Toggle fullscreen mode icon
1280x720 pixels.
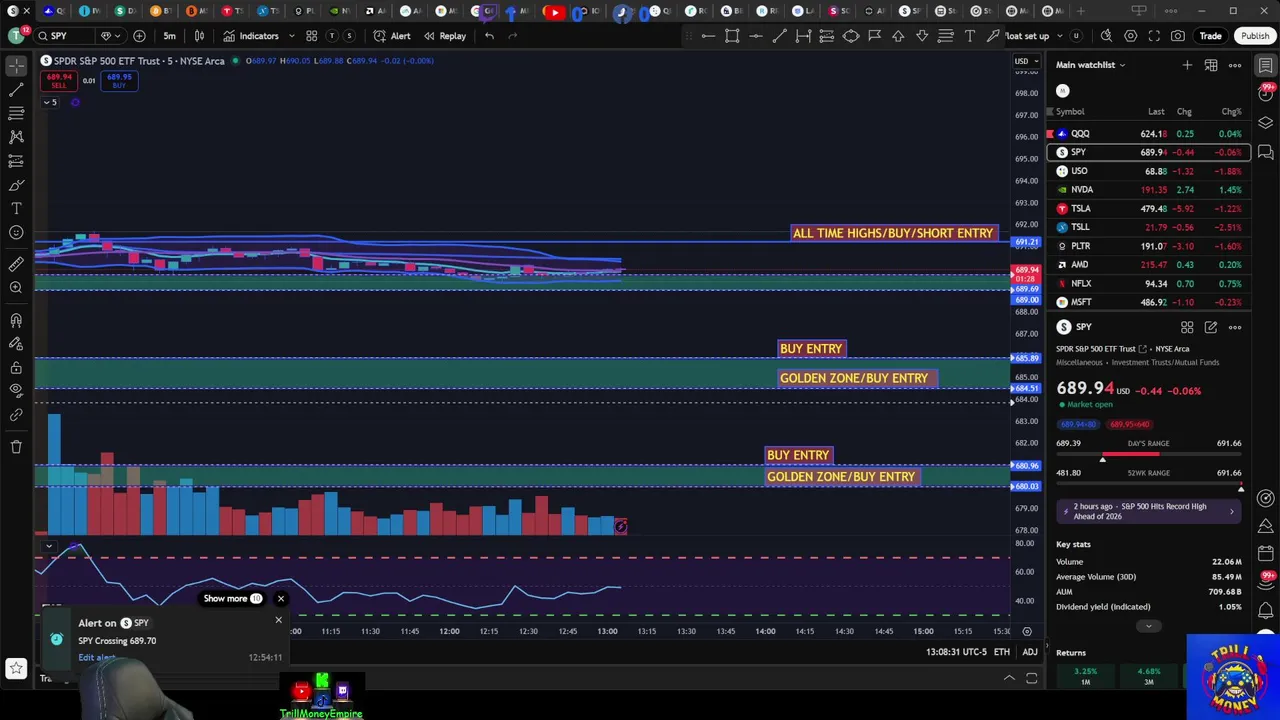1154,36
